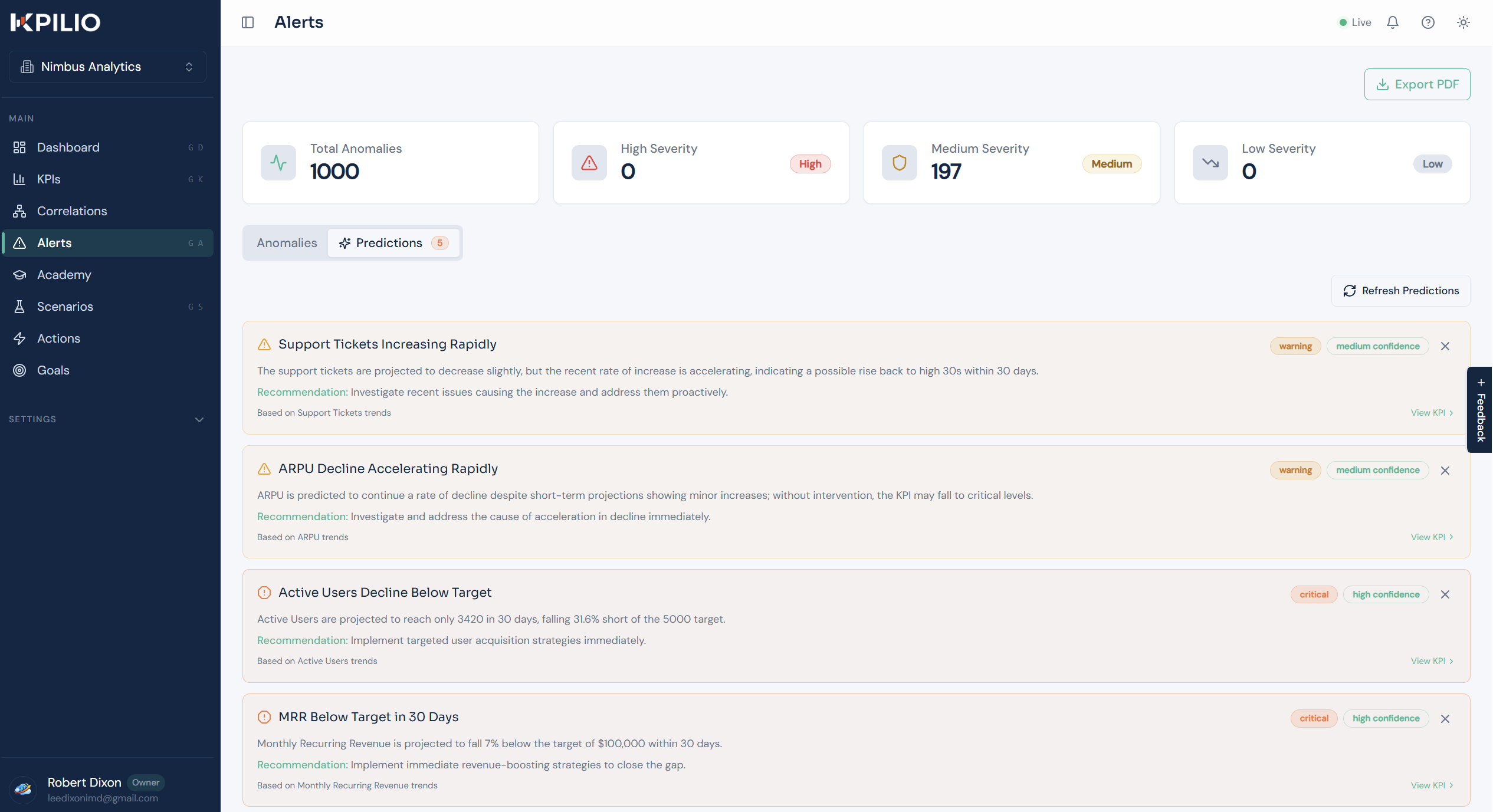Click the warning tag on Support Tickets alert
This screenshot has width=1493, height=812.
[x=1295, y=346]
